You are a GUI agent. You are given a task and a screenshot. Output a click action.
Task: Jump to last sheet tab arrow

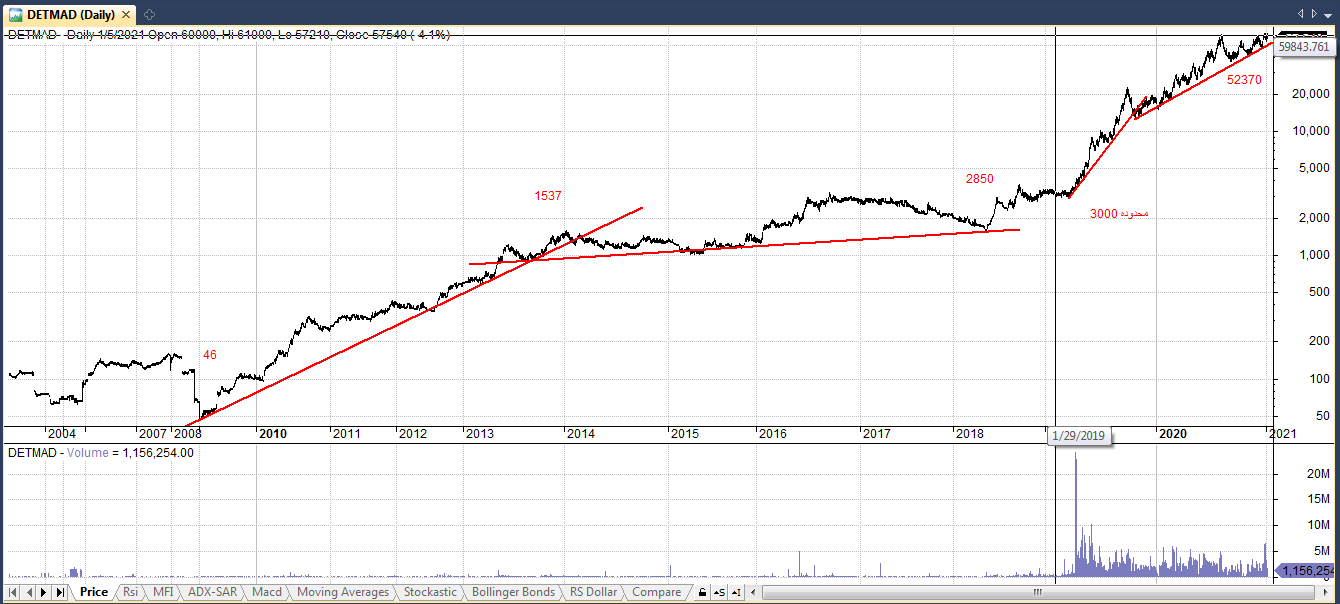(x=59, y=593)
